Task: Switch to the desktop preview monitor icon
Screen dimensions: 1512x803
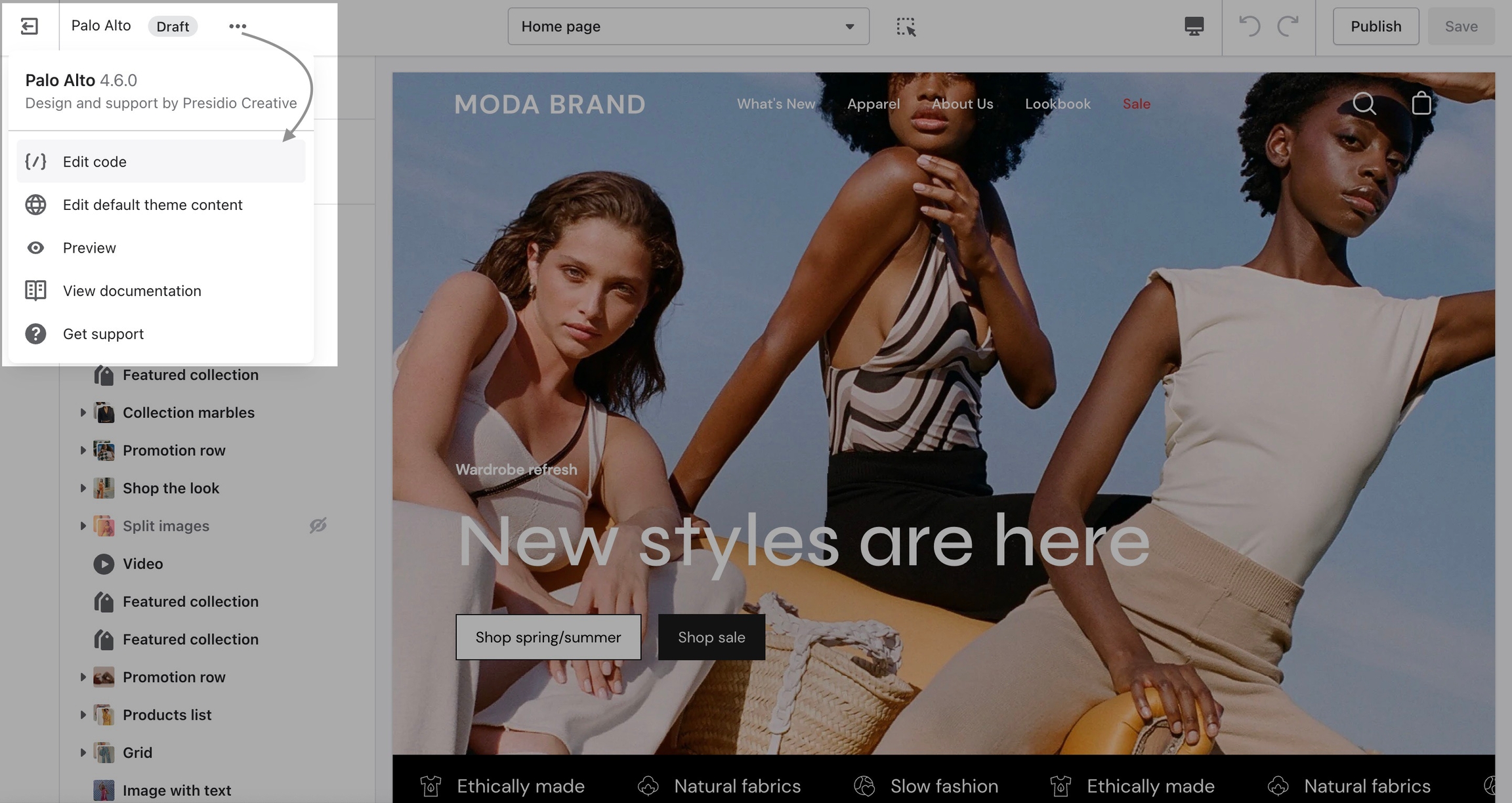Action: pos(1194,26)
